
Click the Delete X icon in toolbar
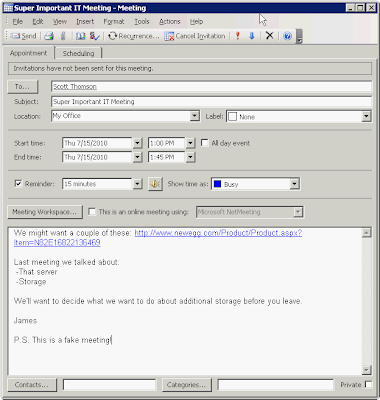coord(270,36)
